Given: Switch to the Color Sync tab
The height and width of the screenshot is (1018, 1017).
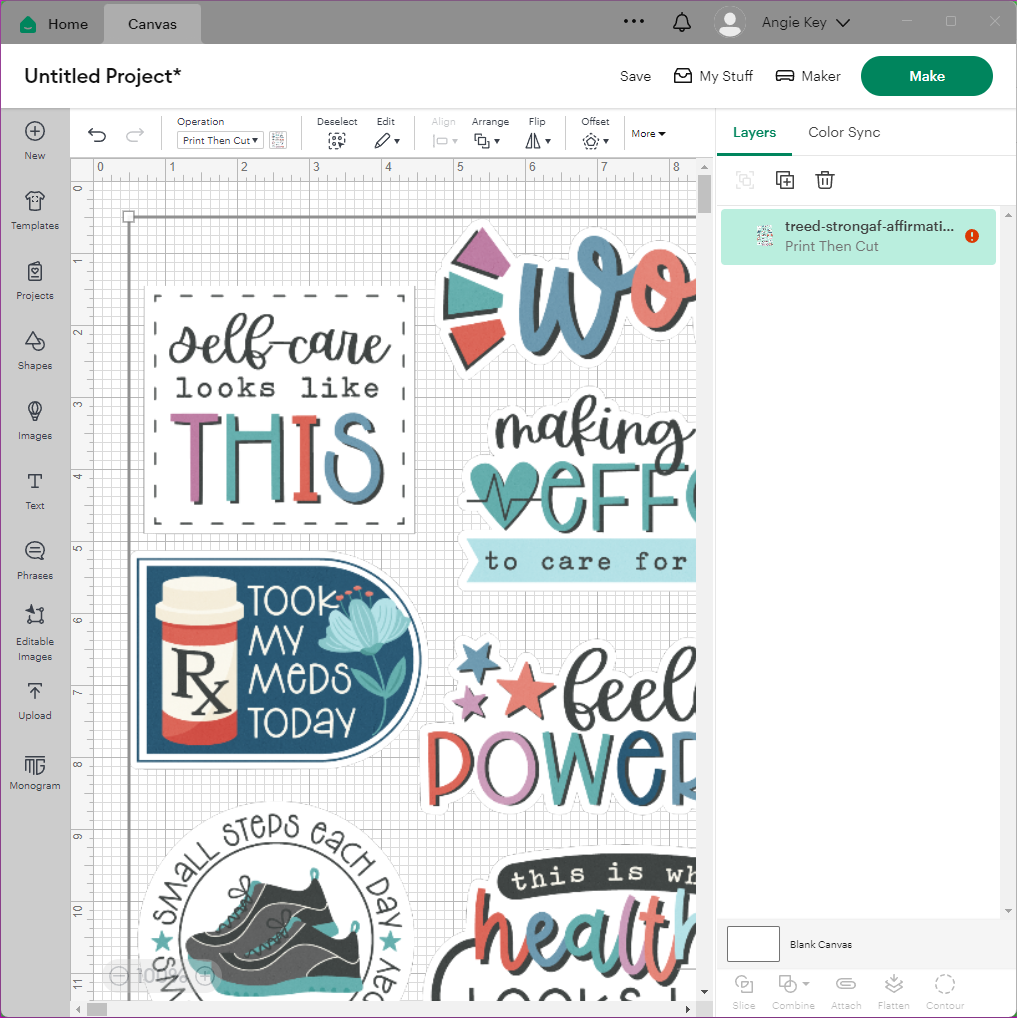Looking at the screenshot, I should click(x=844, y=132).
